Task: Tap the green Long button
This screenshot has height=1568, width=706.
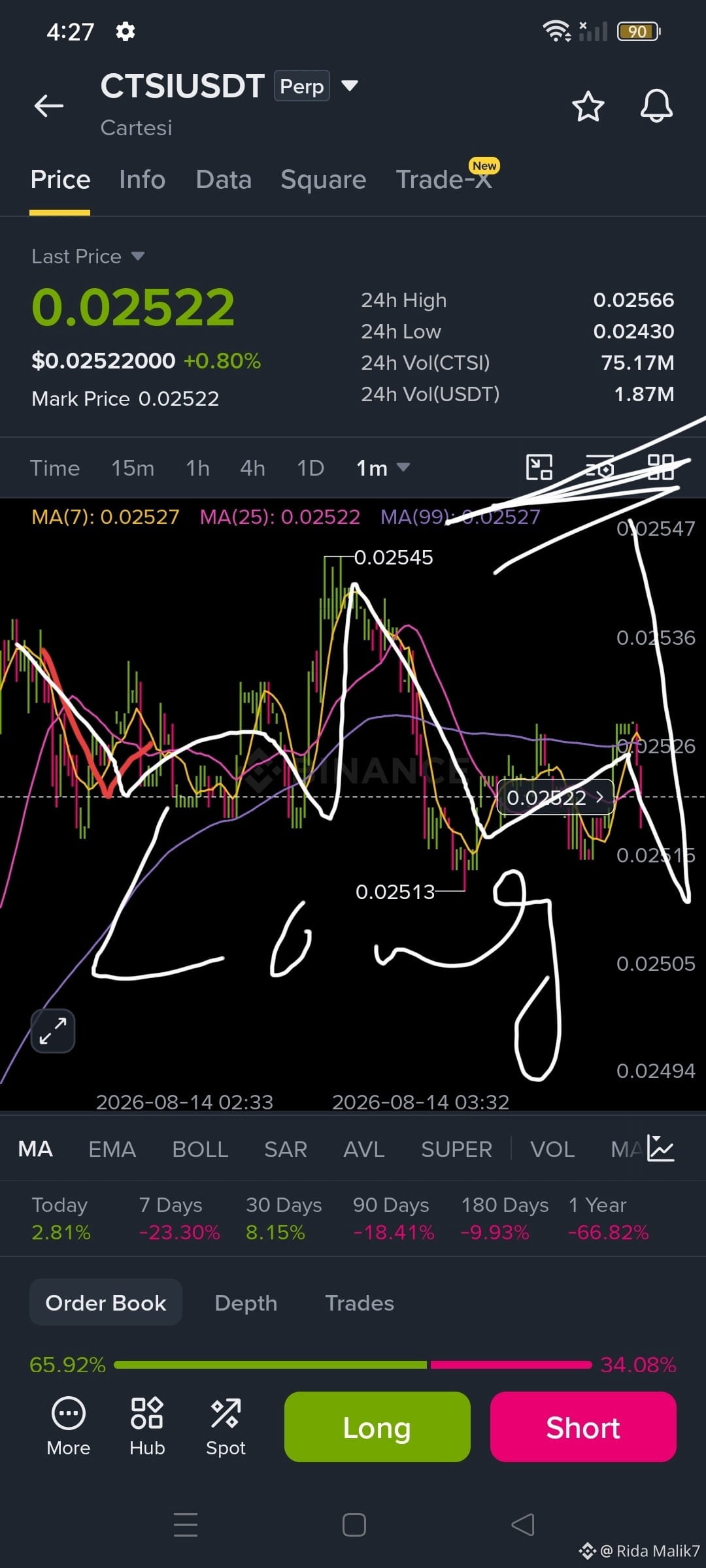Action: pos(377,1427)
